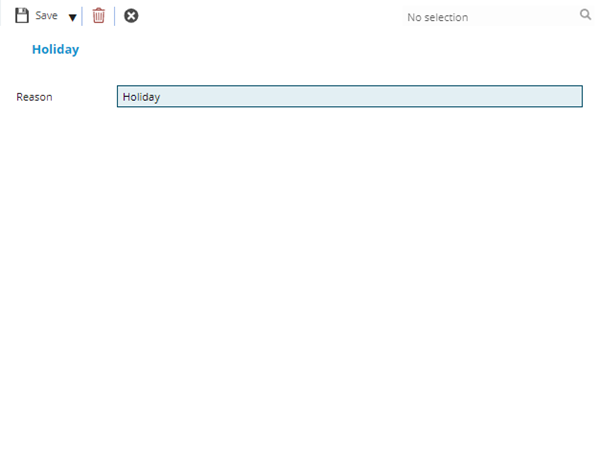Image resolution: width=600 pixels, height=461 pixels.
Task: Expand the black triangle beside Save
Action: pos(72,17)
